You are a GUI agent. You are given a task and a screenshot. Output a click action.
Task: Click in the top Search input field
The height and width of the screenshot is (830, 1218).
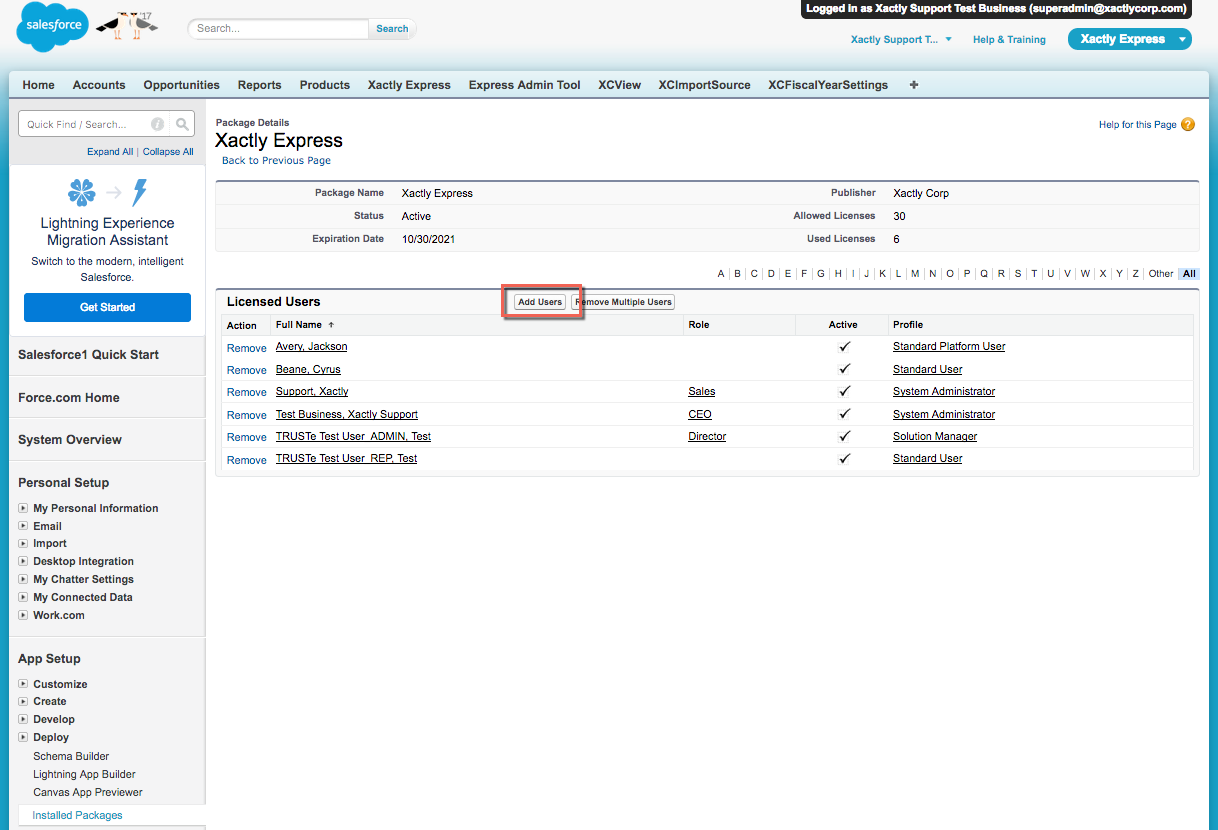tap(279, 29)
